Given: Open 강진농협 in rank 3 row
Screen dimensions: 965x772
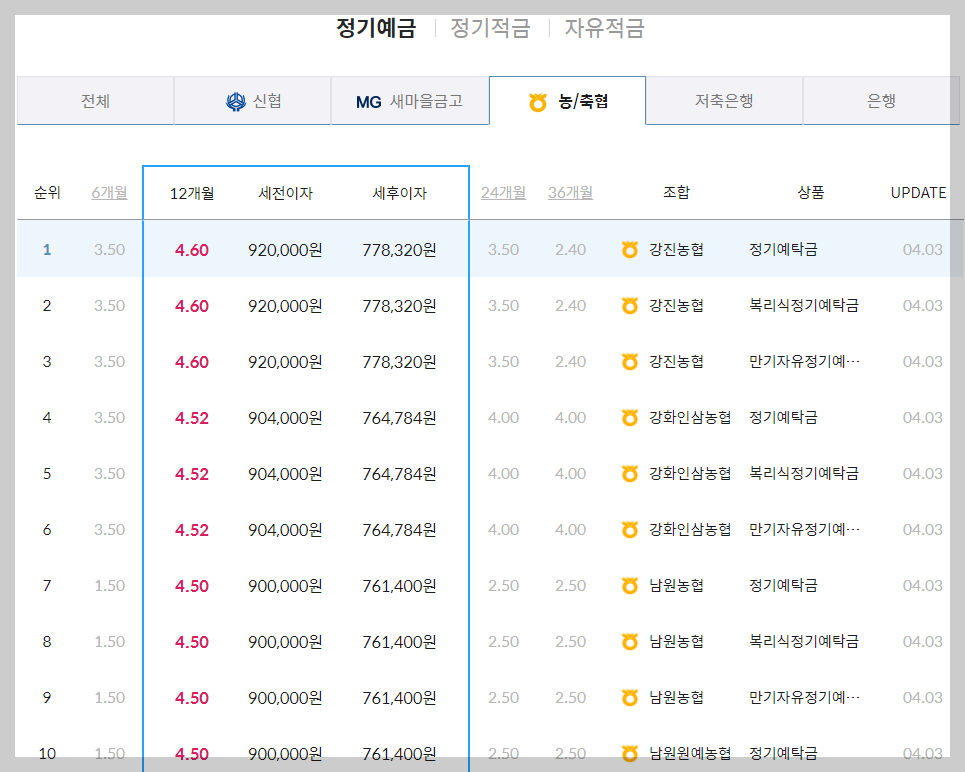Looking at the screenshot, I should coord(676,361).
